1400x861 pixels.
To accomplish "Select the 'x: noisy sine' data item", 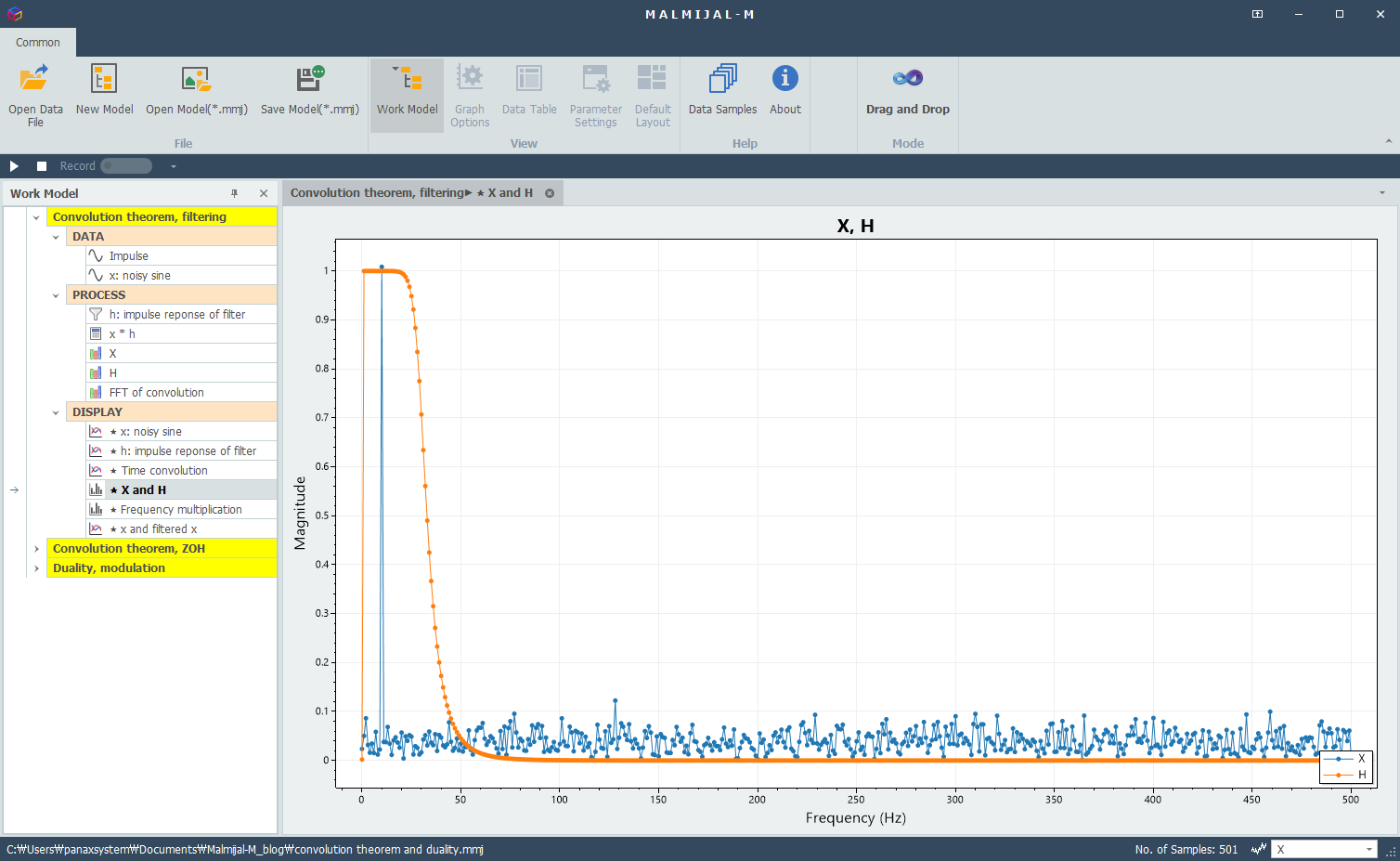I will [x=181, y=276].
